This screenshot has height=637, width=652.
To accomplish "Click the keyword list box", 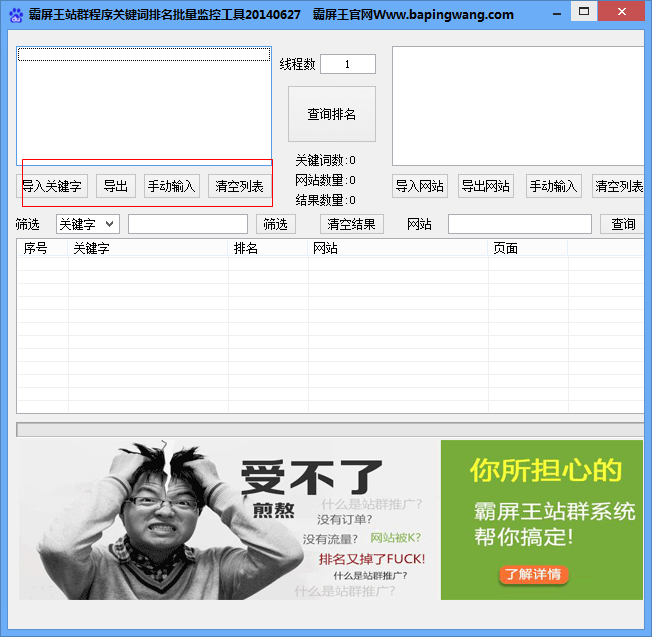I will pos(144,106).
